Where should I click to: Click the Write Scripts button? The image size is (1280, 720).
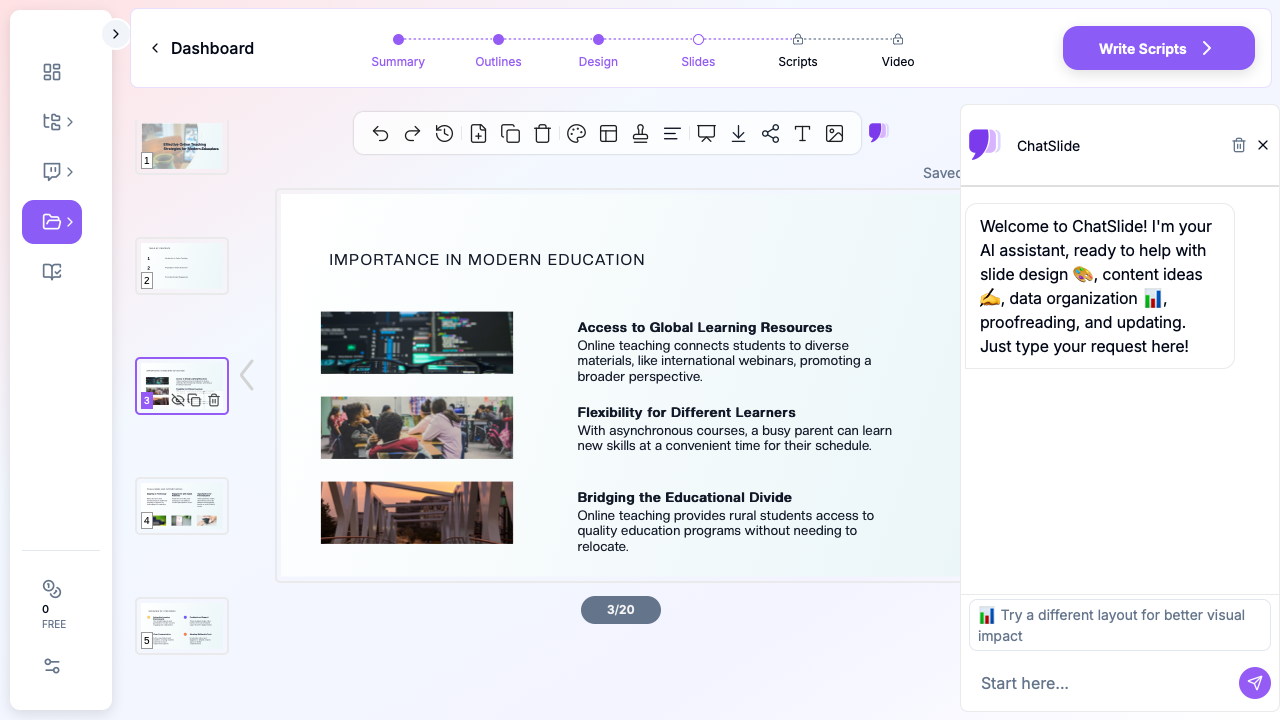(1158, 48)
